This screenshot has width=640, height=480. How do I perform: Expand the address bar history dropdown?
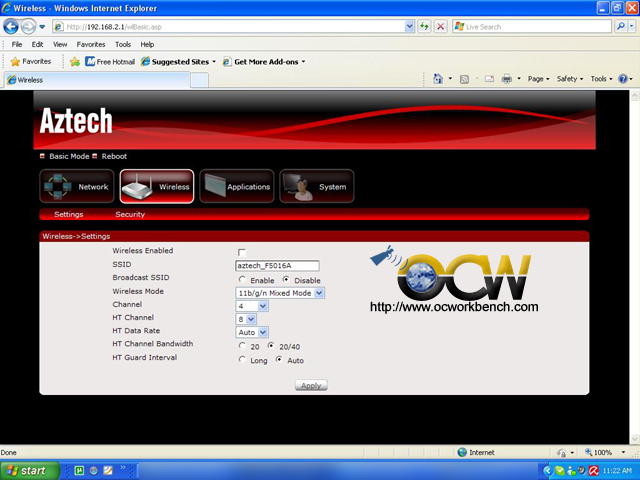pos(409,27)
